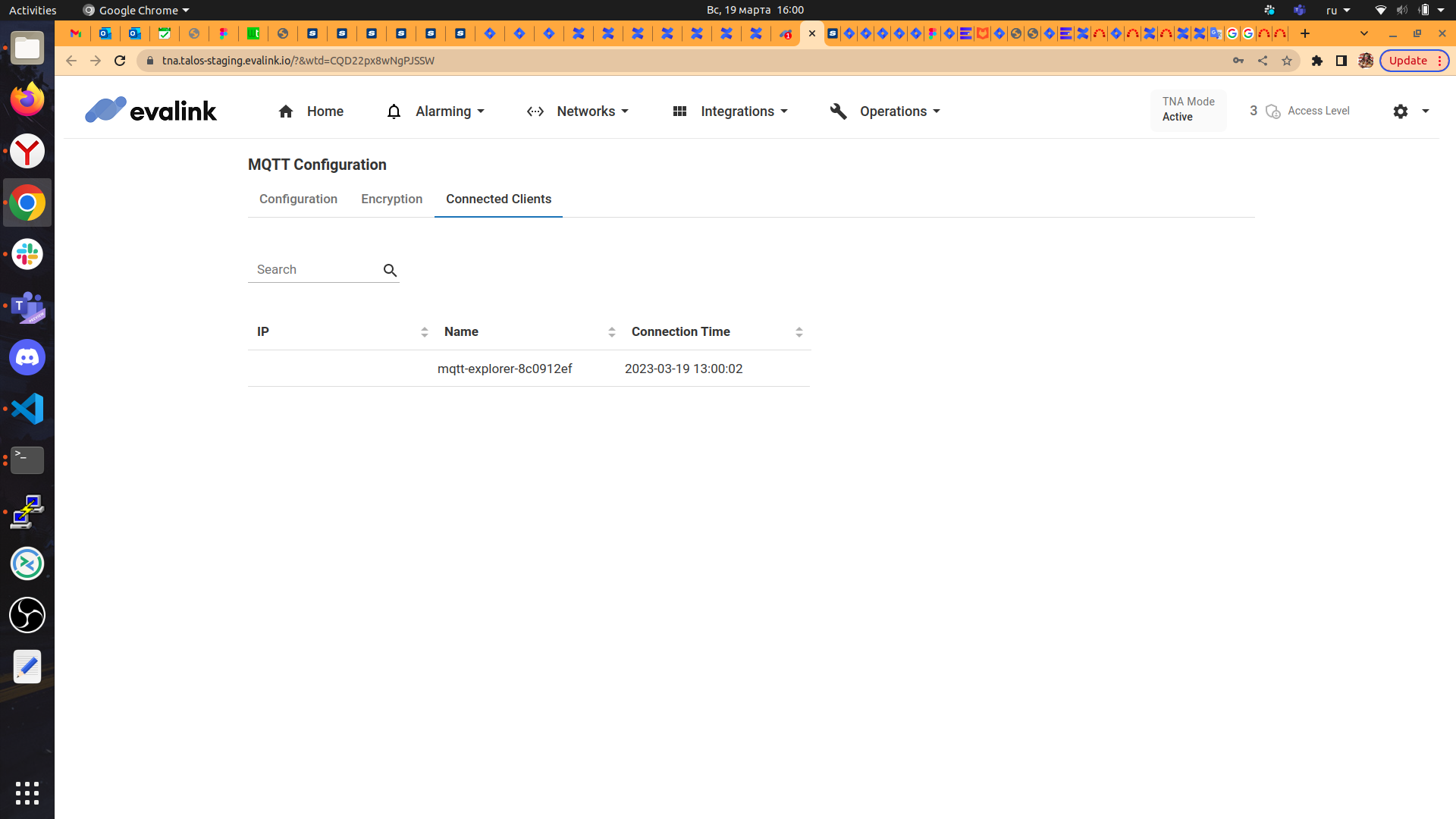Click the Operations wrench icon

point(838,111)
